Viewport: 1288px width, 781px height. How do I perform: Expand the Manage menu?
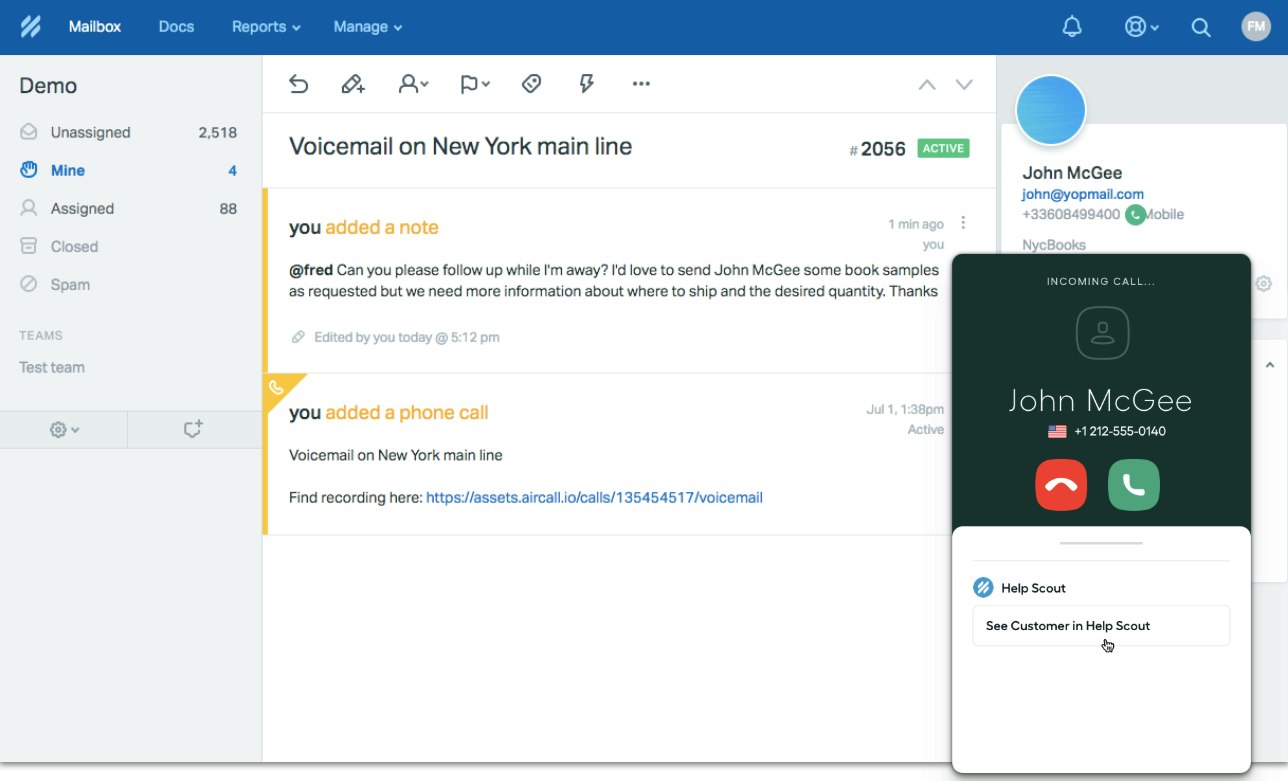coord(368,27)
